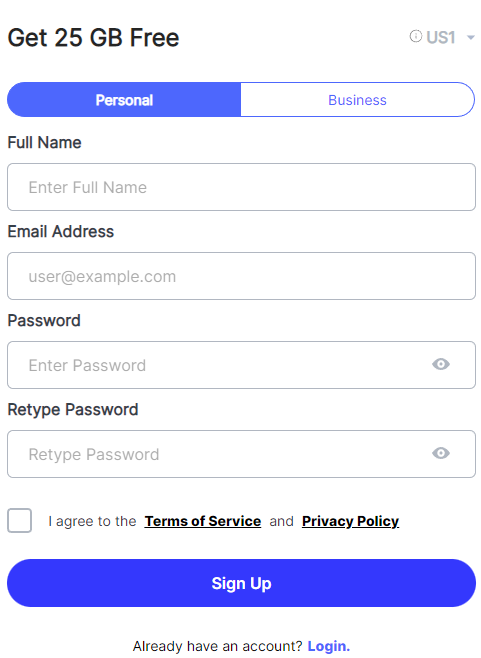Switch to the Business account tab
This screenshot has height=658, width=481.
tap(357, 99)
